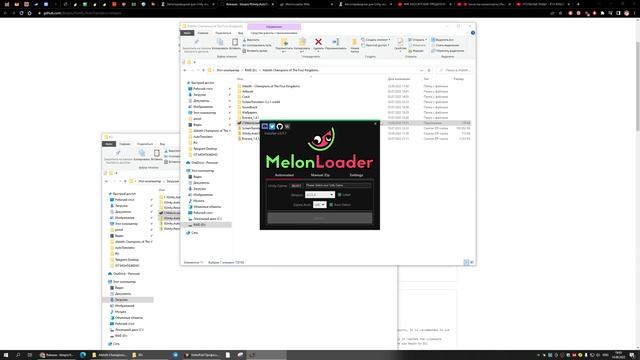This screenshot has height=360, width=640.
Task: Toggle the Latest checkbox
Action: click(340, 195)
